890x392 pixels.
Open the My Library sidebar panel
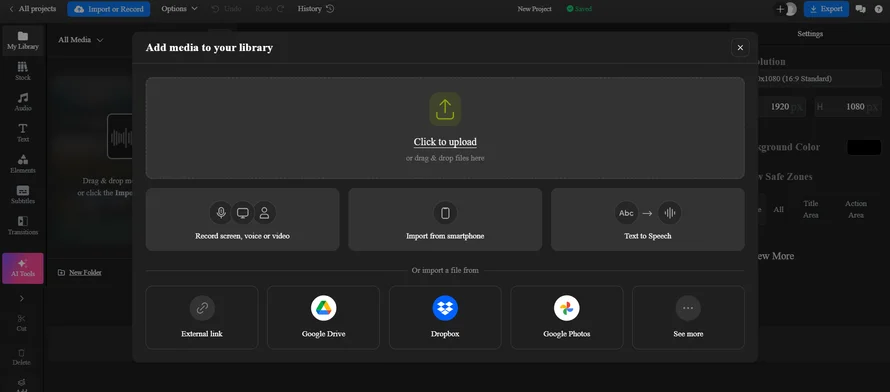(23, 40)
